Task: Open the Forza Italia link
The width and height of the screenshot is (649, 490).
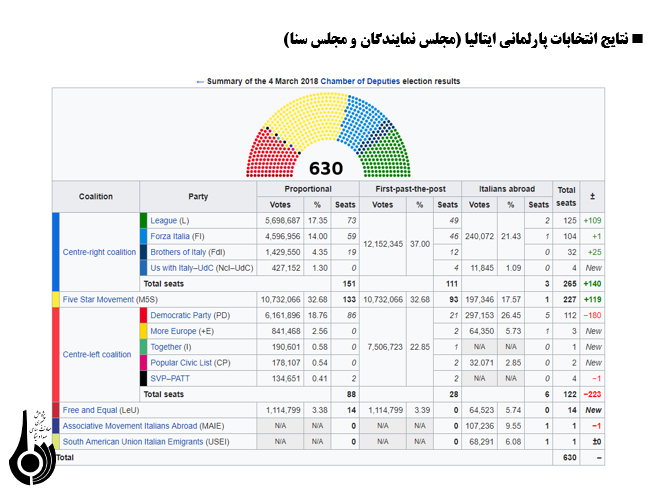Action: (170, 236)
